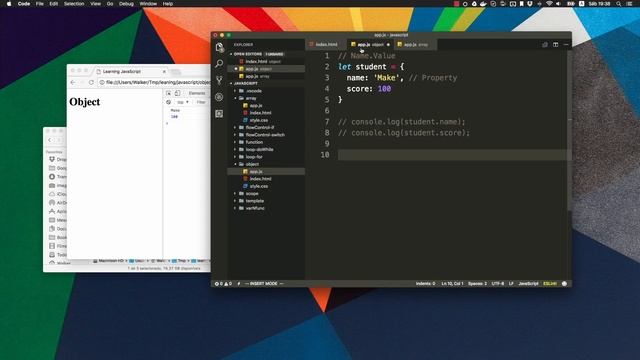
Task: Click the lightning icon in status bar
Action: [x=239, y=283]
